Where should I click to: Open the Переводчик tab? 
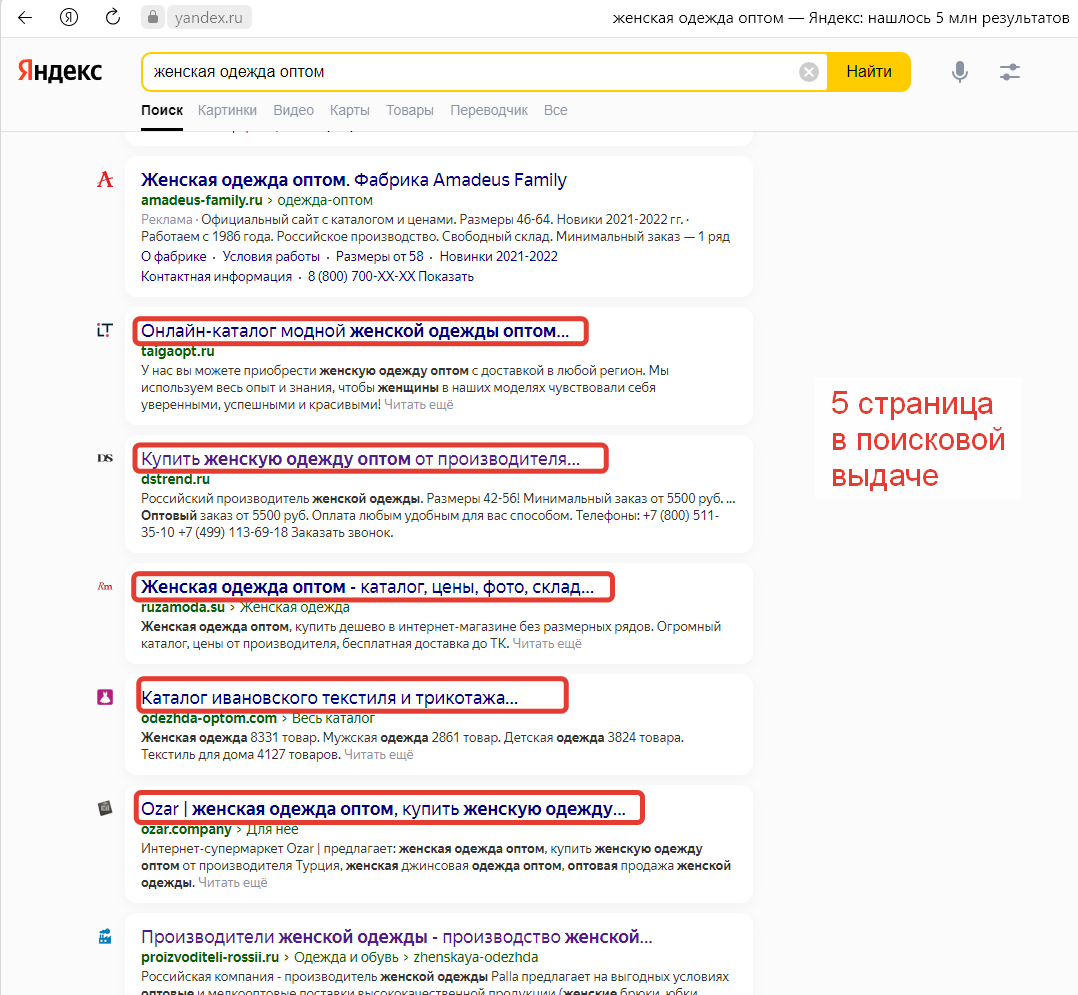(489, 110)
